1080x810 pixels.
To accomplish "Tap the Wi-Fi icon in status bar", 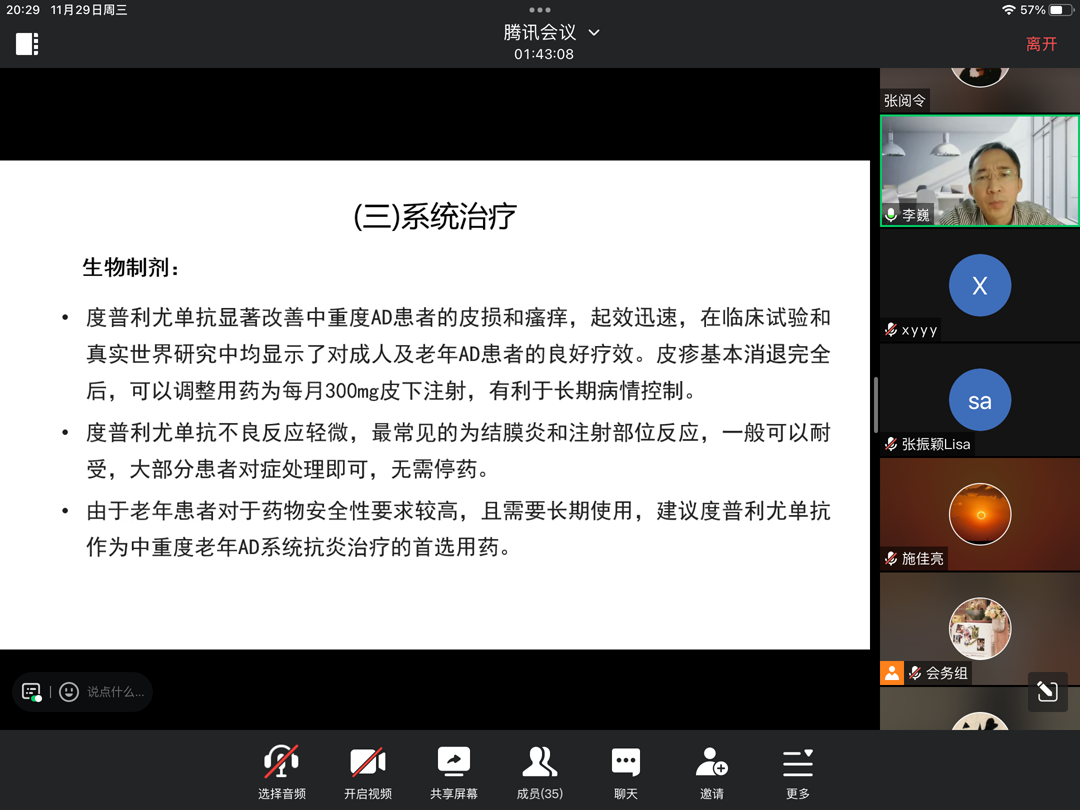I will pos(1008,10).
